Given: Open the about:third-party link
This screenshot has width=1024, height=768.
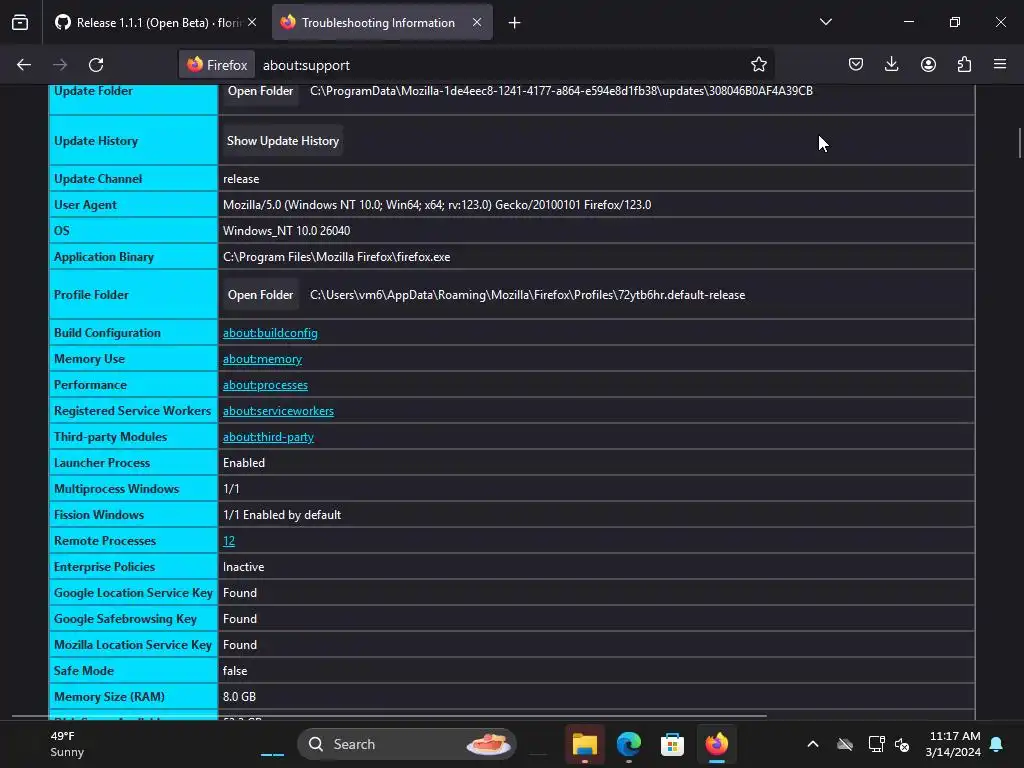Looking at the screenshot, I should [268, 438].
